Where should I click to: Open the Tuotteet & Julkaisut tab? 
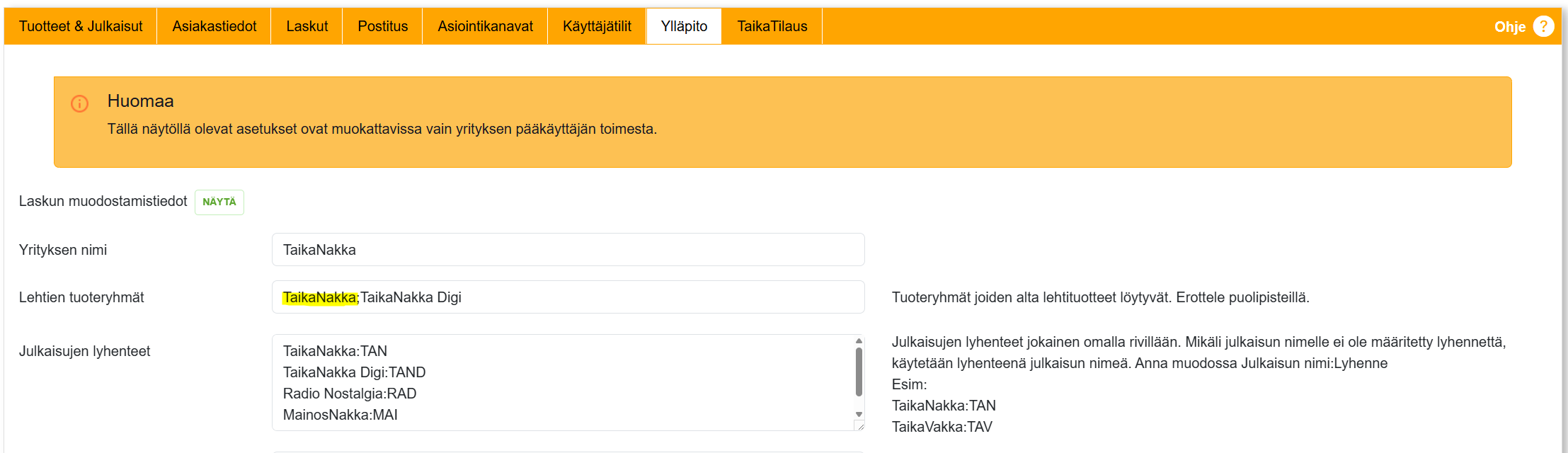pyautogui.click(x=81, y=26)
